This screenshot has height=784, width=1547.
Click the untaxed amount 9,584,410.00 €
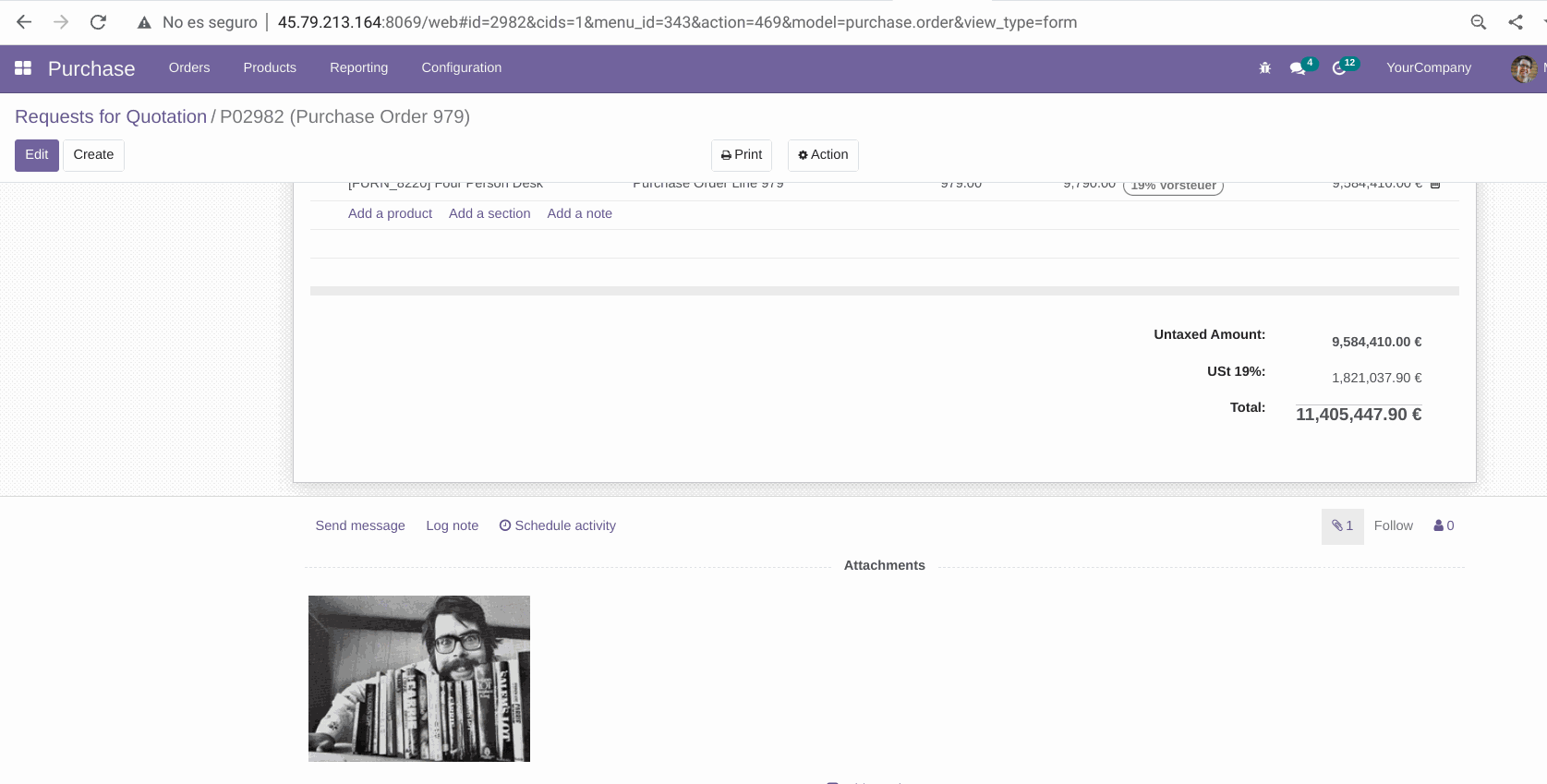click(1376, 343)
